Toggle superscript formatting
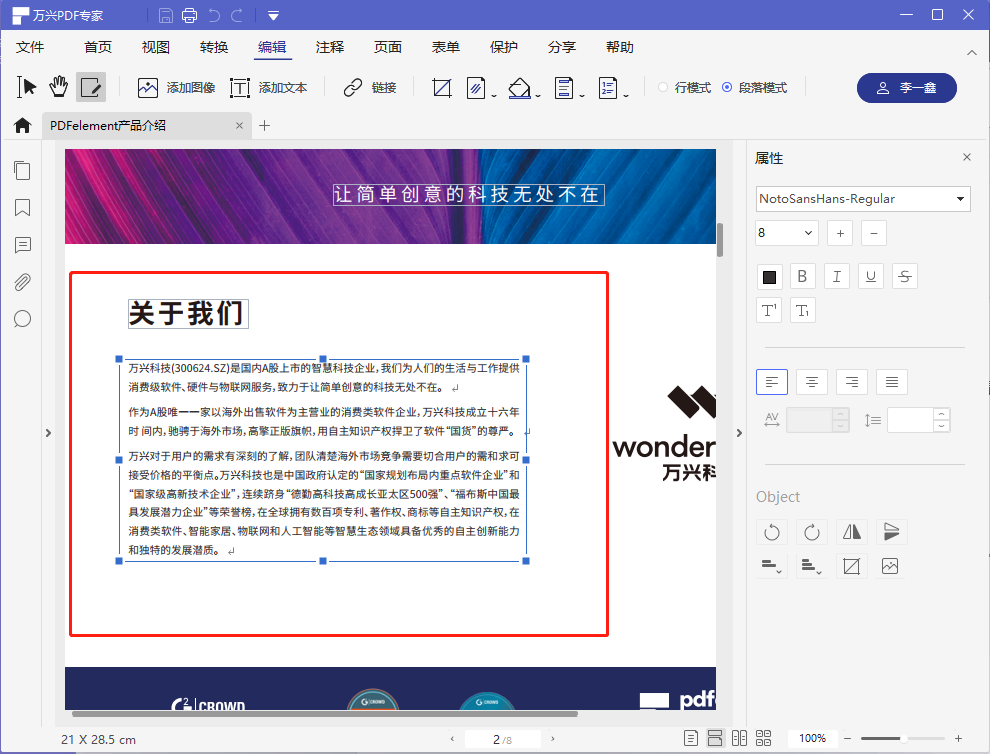The height and width of the screenshot is (754, 990). point(769,310)
